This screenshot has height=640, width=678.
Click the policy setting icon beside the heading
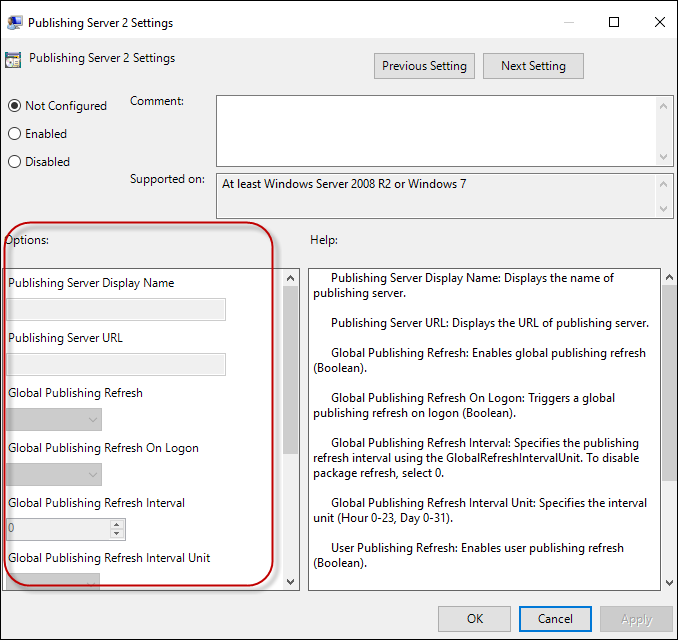pos(14,59)
